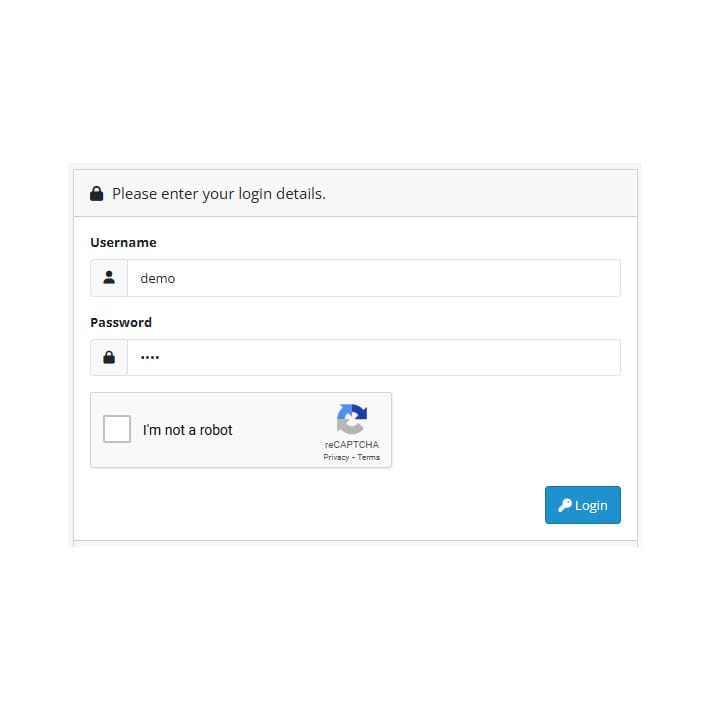Check the I'm not a robot box
The width and height of the screenshot is (710, 710).
point(117,429)
